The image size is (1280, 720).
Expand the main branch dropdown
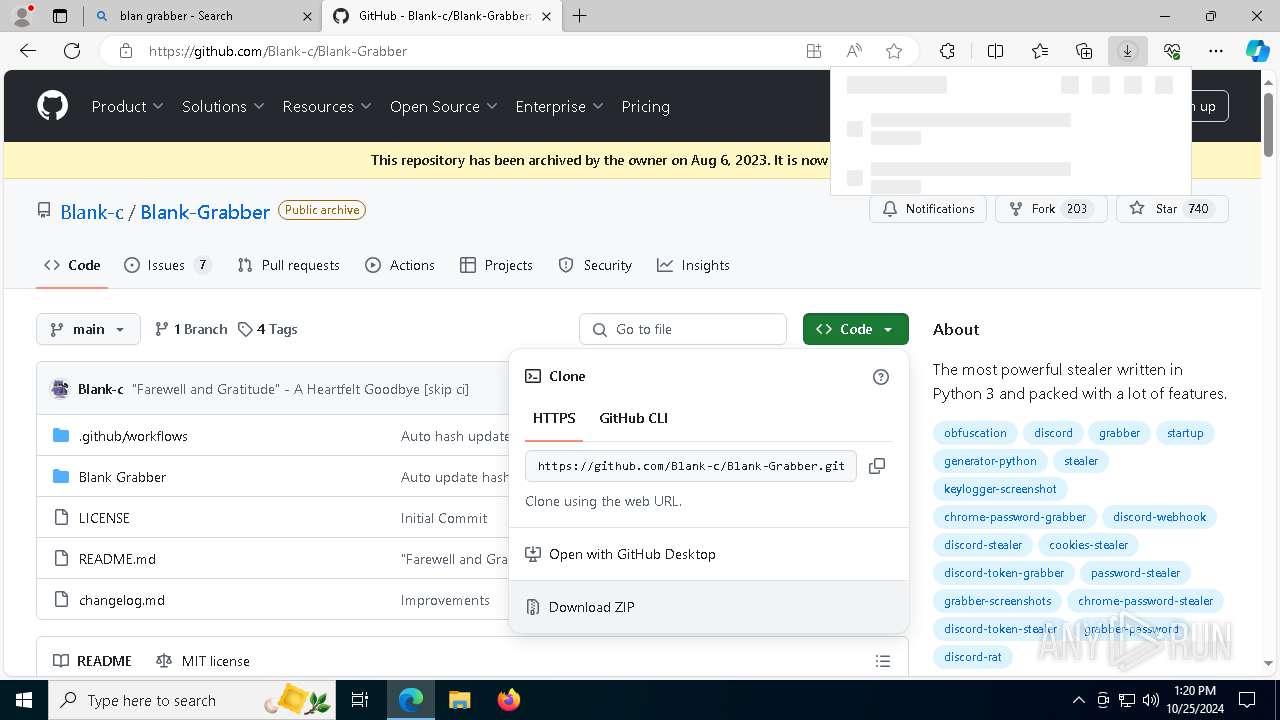pyautogui.click(x=88, y=329)
